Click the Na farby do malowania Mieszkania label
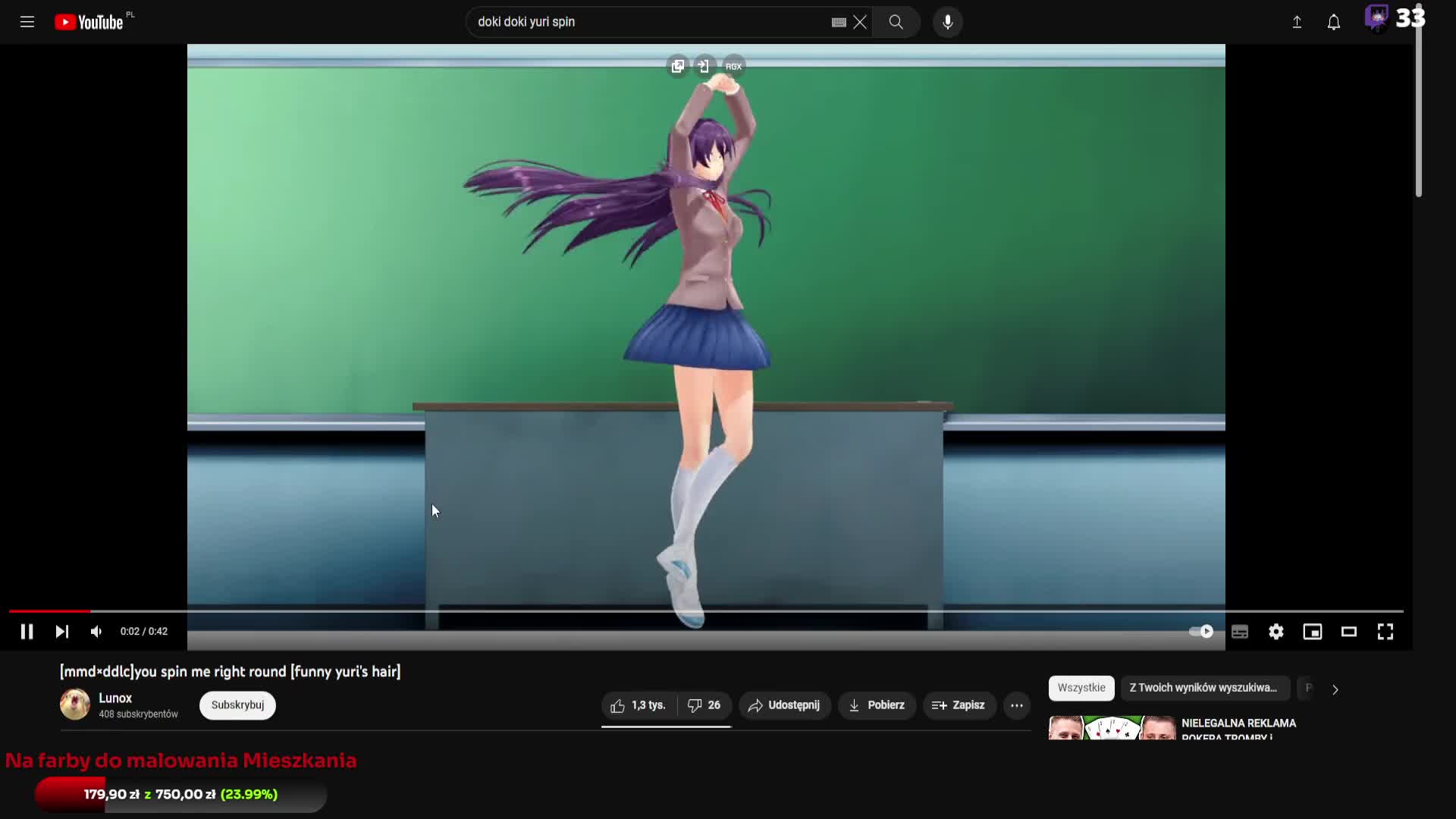The height and width of the screenshot is (819, 1456). tap(180, 761)
